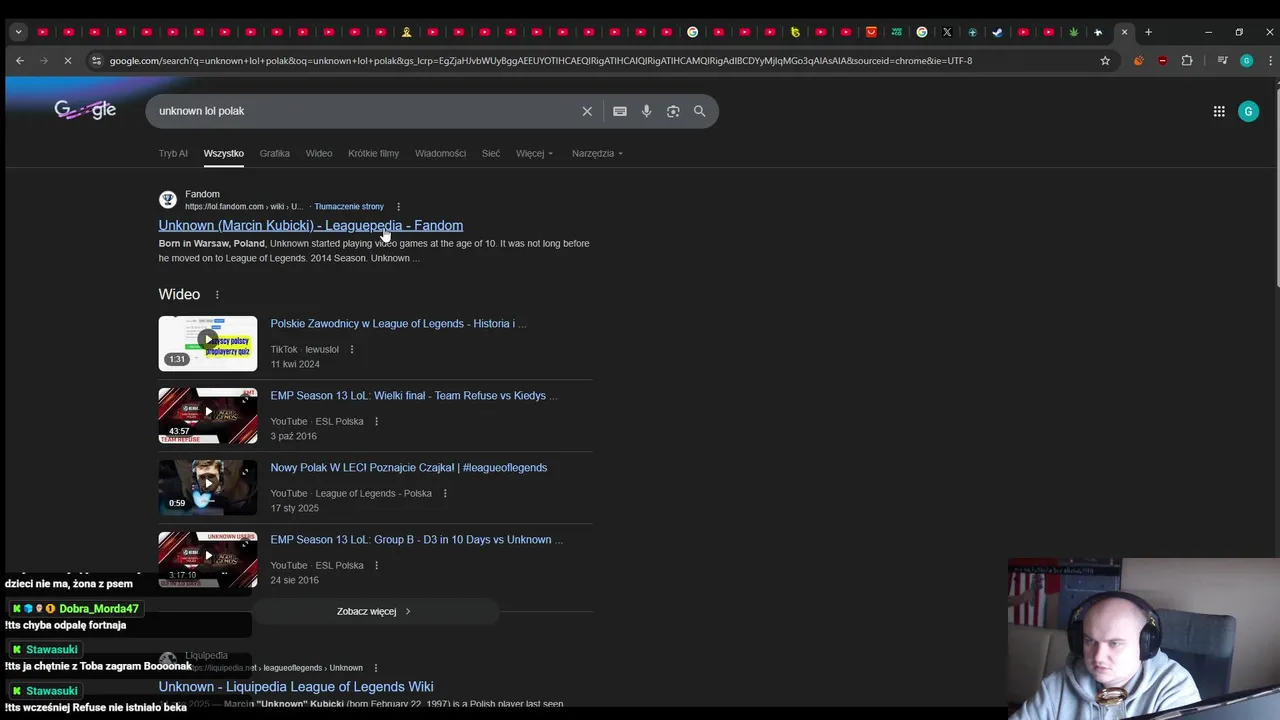This screenshot has height=720, width=1280.
Task: Expand the Narzędzia dropdown
Action: click(x=597, y=153)
